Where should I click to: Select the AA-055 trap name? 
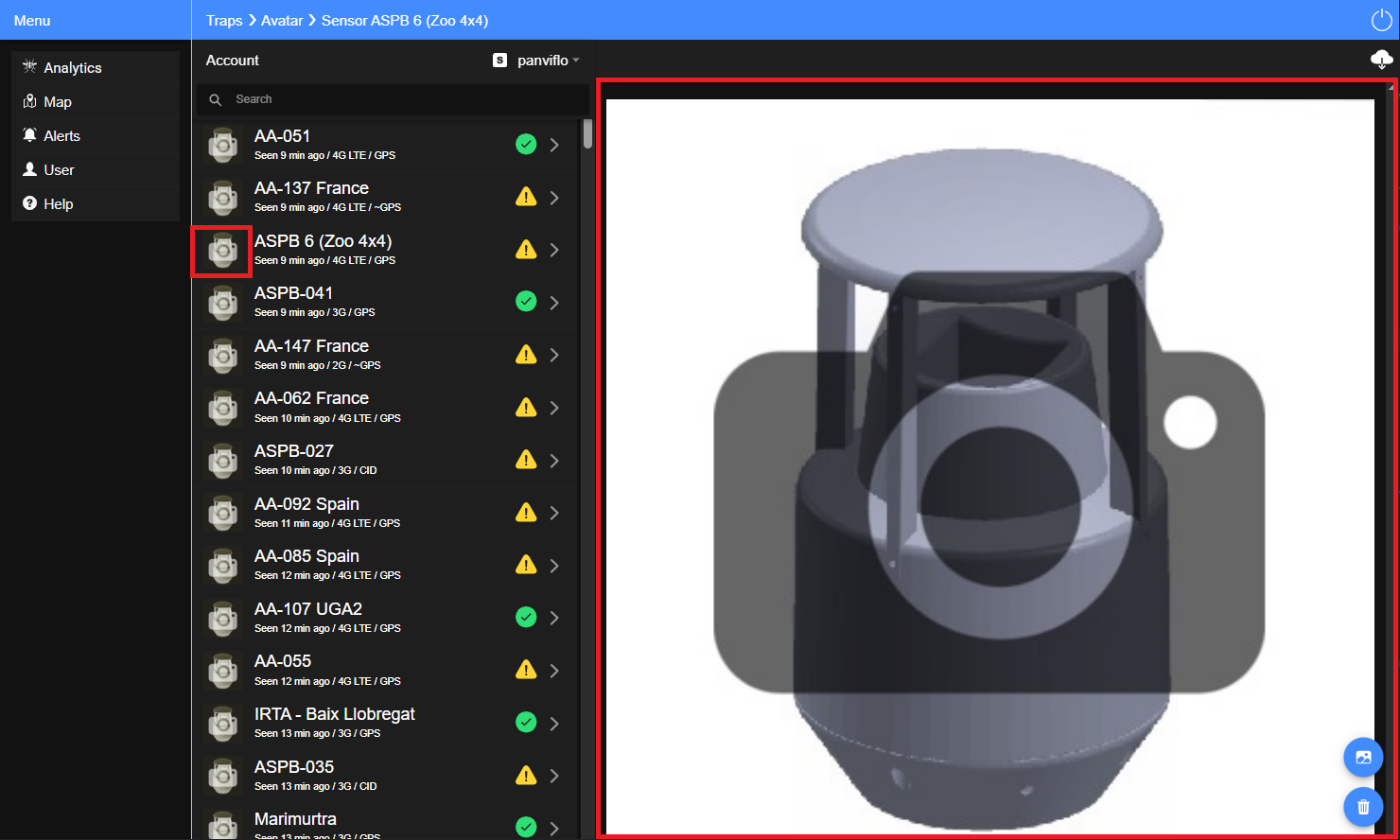[283, 661]
